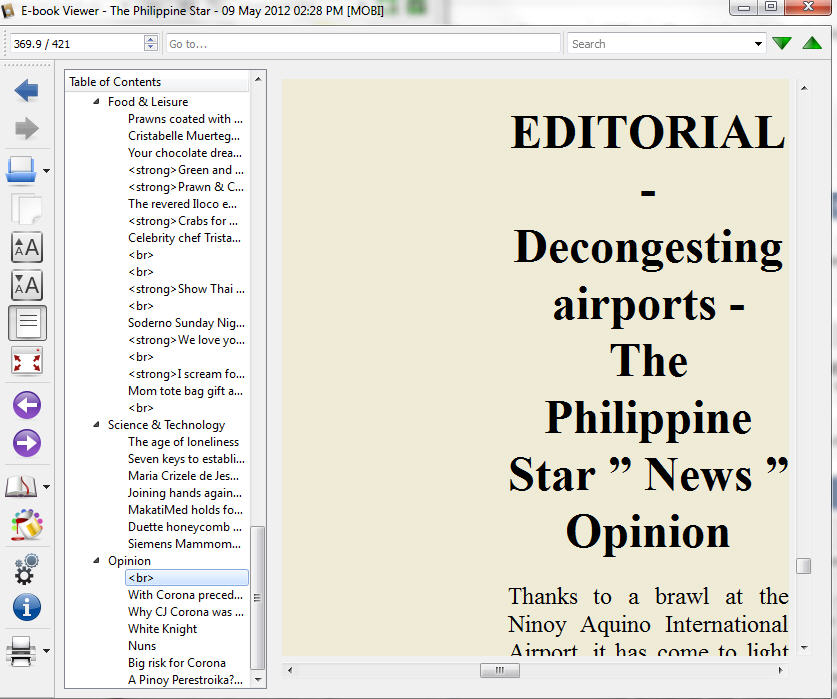Expand the Search history dropdown
This screenshot has height=699, width=837.
tap(759, 44)
